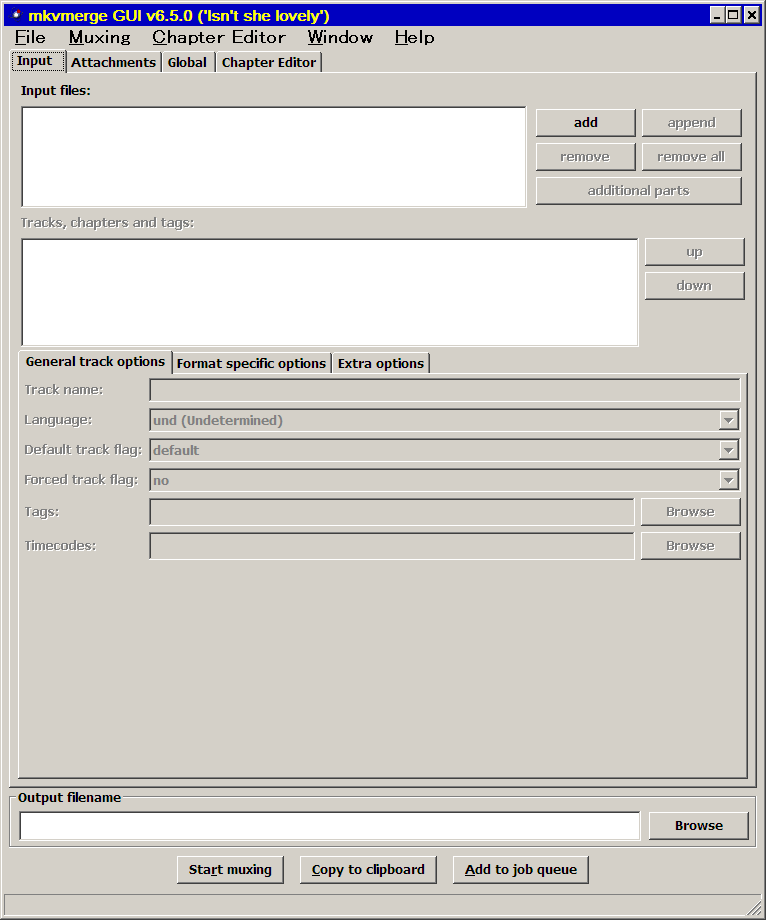This screenshot has width=766, height=920.
Task: Select the General track options tab
Action: coord(95,361)
